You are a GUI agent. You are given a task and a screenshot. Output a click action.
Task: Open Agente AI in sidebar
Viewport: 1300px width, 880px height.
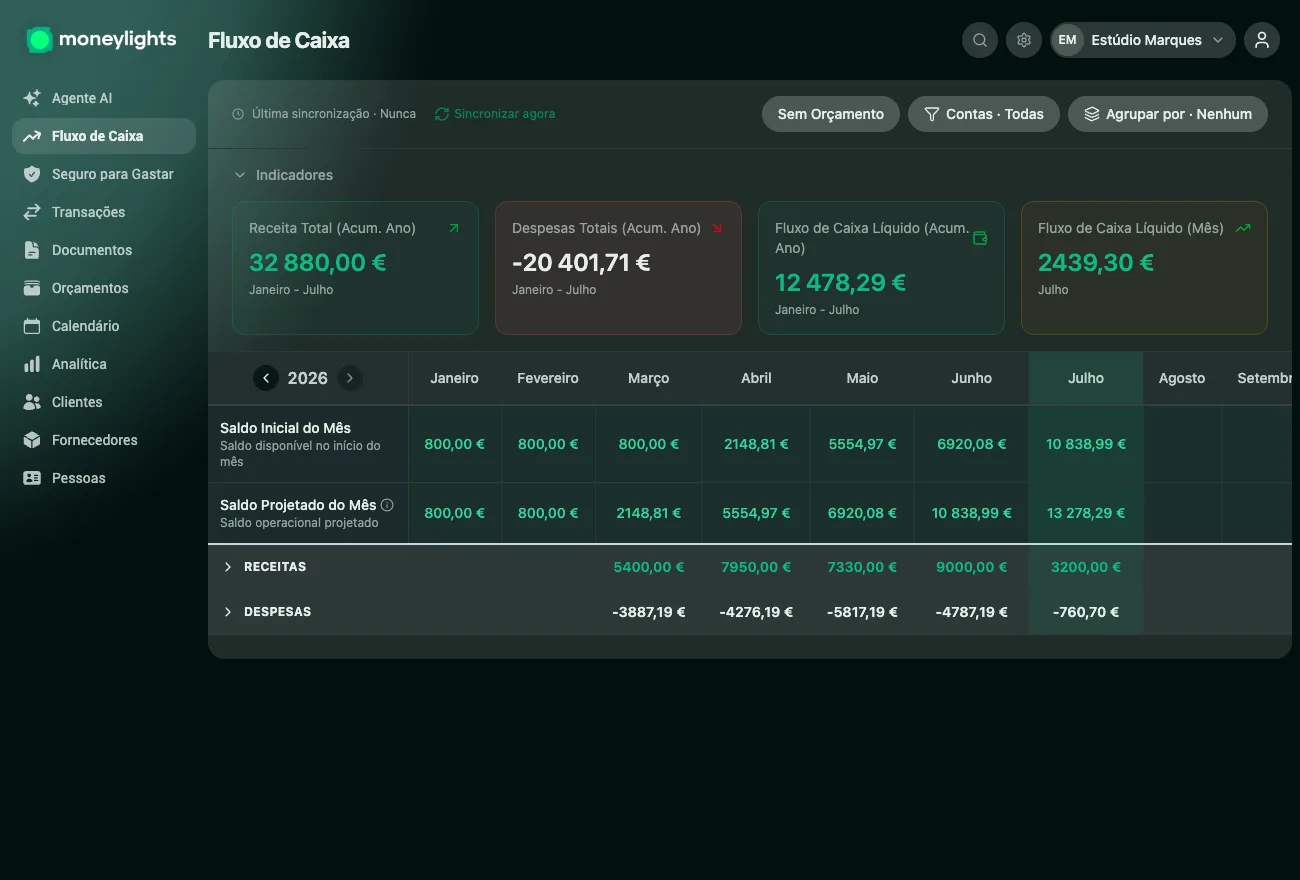[x=104, y=98]
